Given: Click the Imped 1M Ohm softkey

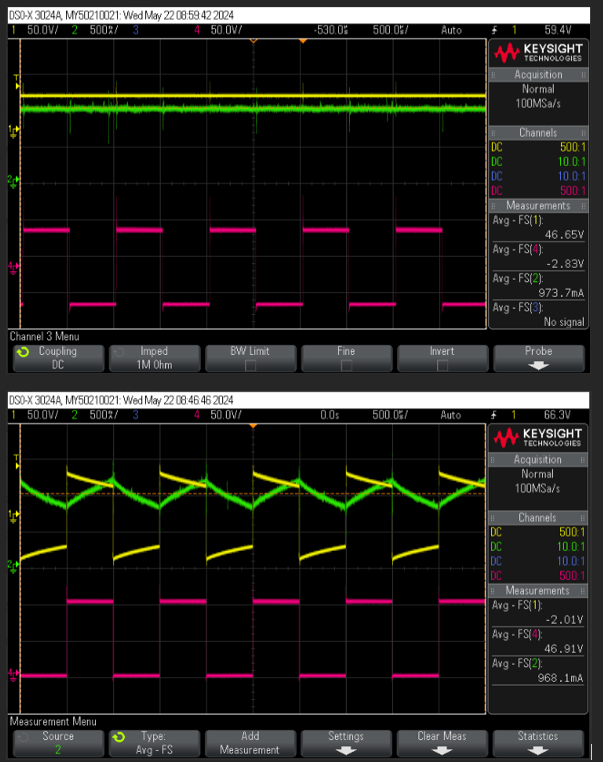Looking at the screenshot, I should click(x=155, y=358).
